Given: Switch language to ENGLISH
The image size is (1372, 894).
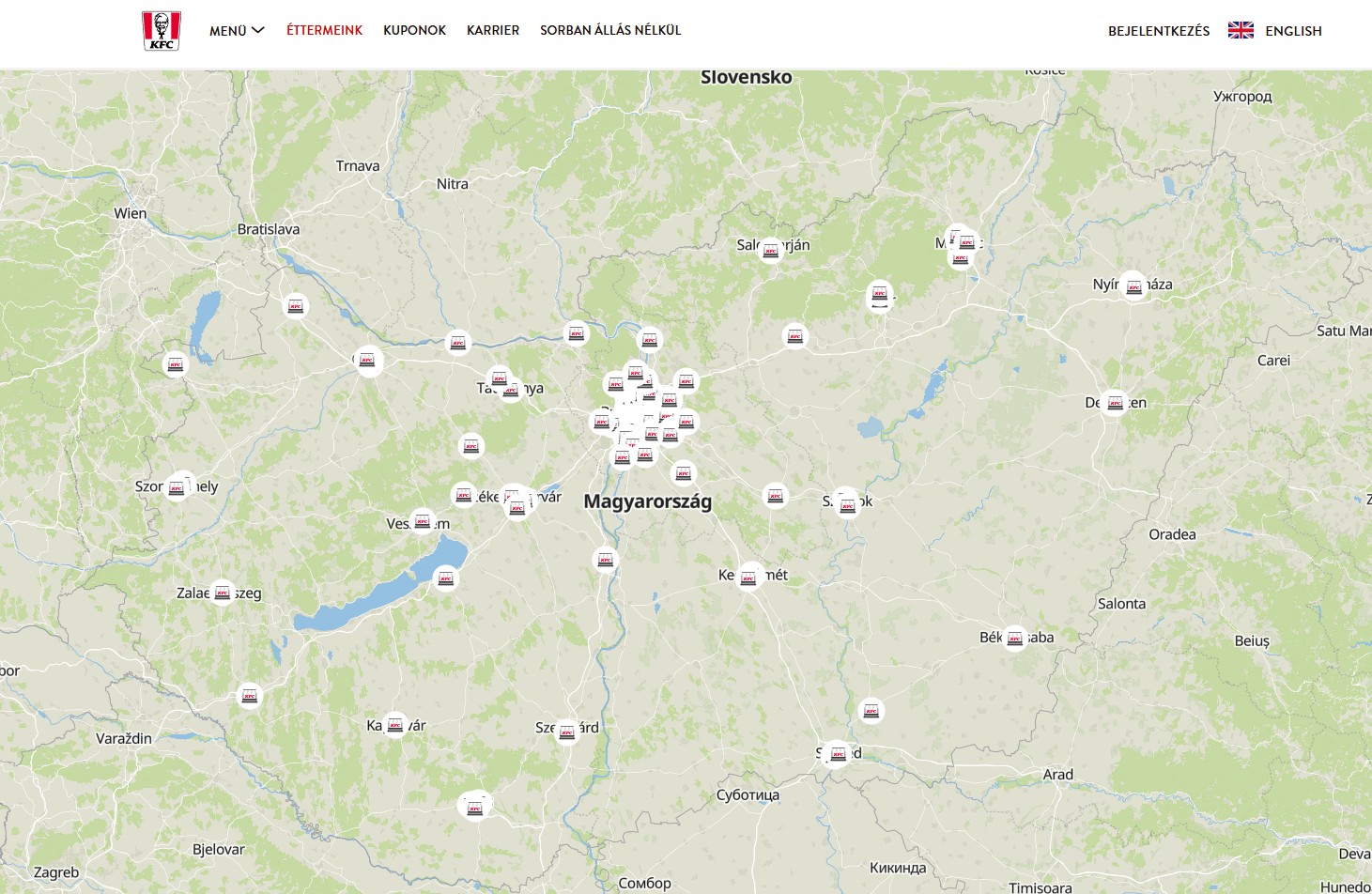Looking at the screenshot, I should coord(1293,31).
